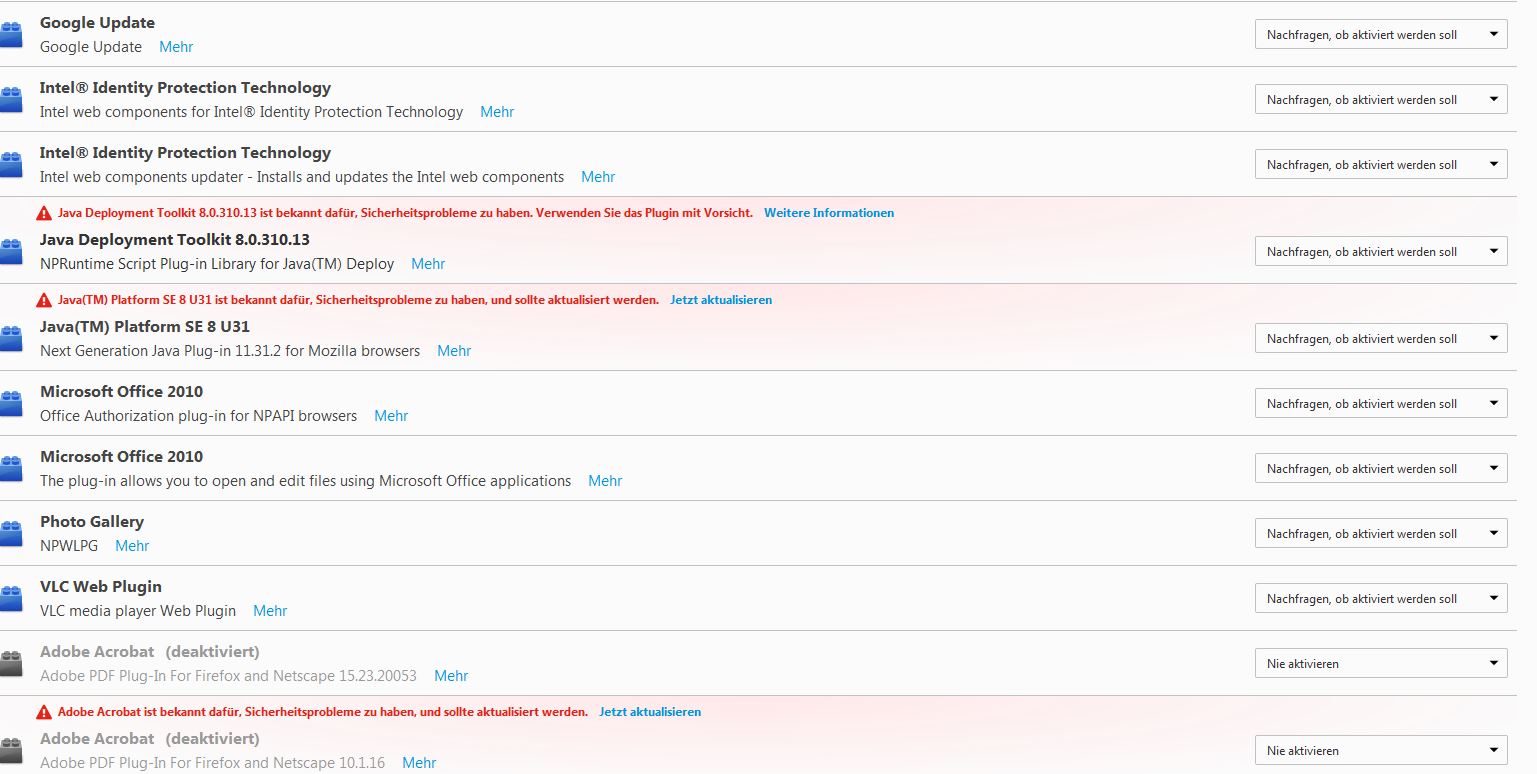Click 'Mehr' link for Office Authorization plug-in
1537x774 pixels.
[x=391, y=416]
